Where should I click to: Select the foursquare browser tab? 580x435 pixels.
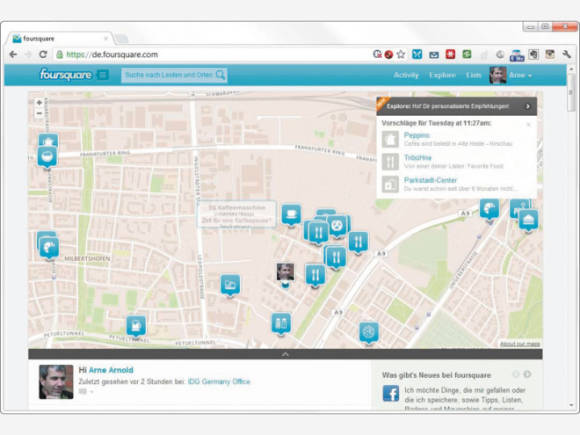click(59, 38)
